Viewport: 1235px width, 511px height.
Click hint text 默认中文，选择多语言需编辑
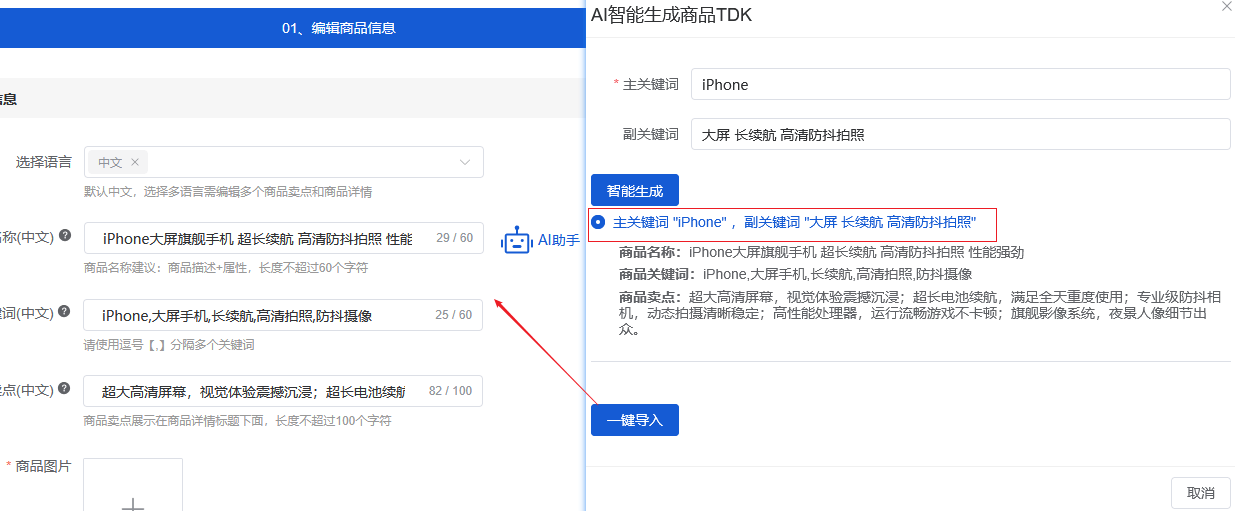[x=228, y=192]
